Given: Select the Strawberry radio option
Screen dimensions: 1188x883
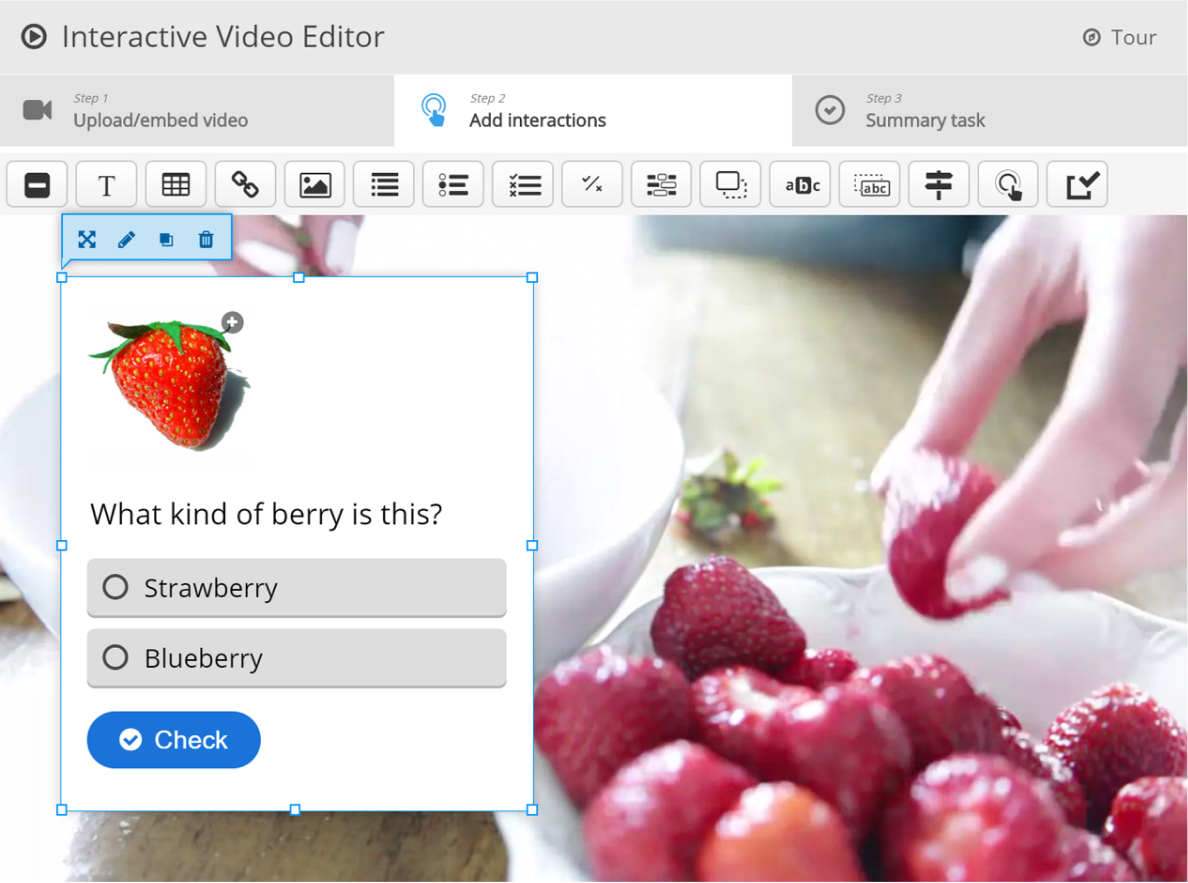Looking at the screenshot, I should click(116, 587).
